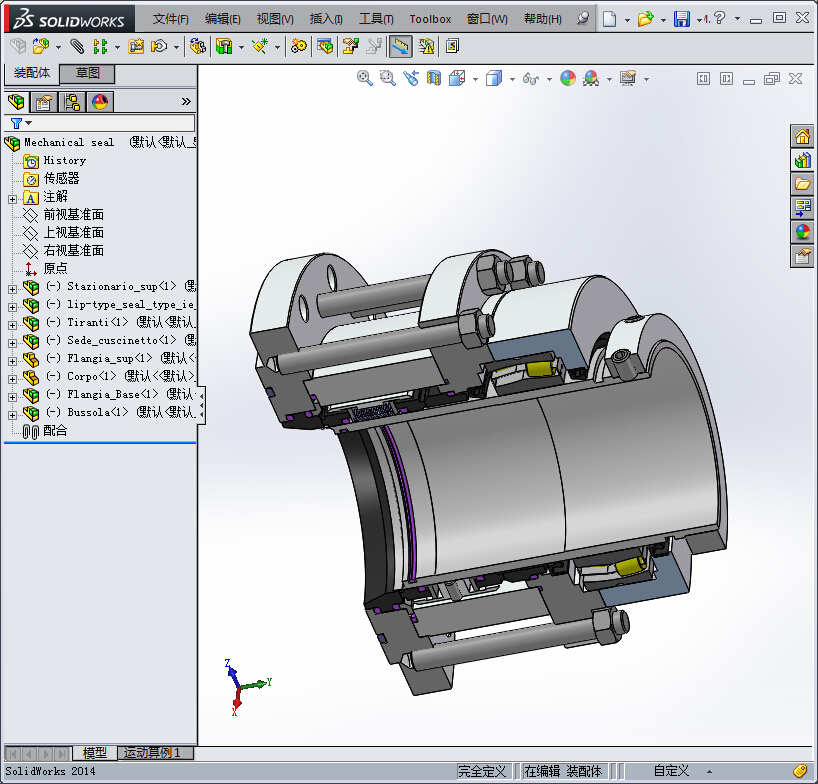Expand the Stazionario_sup<1> component
818x784 pixels.
(12, 287)
